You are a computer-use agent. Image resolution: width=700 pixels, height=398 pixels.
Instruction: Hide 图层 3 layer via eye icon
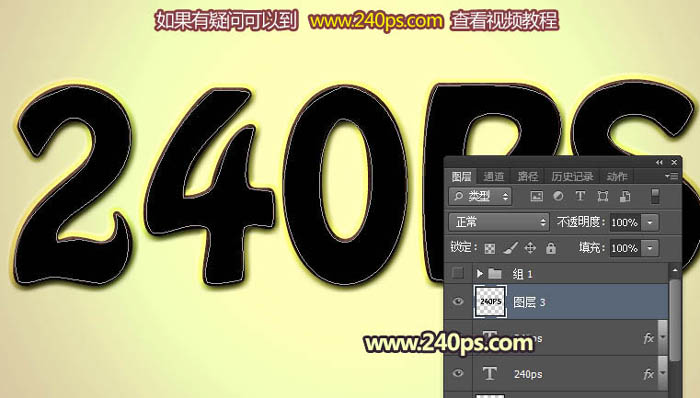pos(458,302)
